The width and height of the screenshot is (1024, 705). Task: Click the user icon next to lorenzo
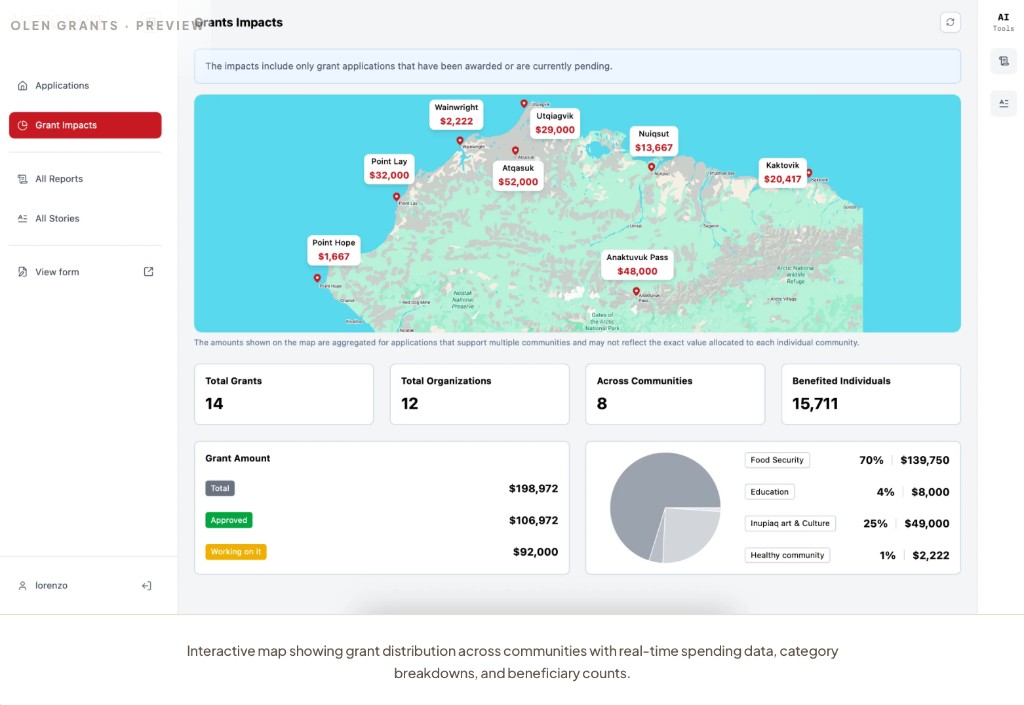pyautogui.click(x=23, y=586)
